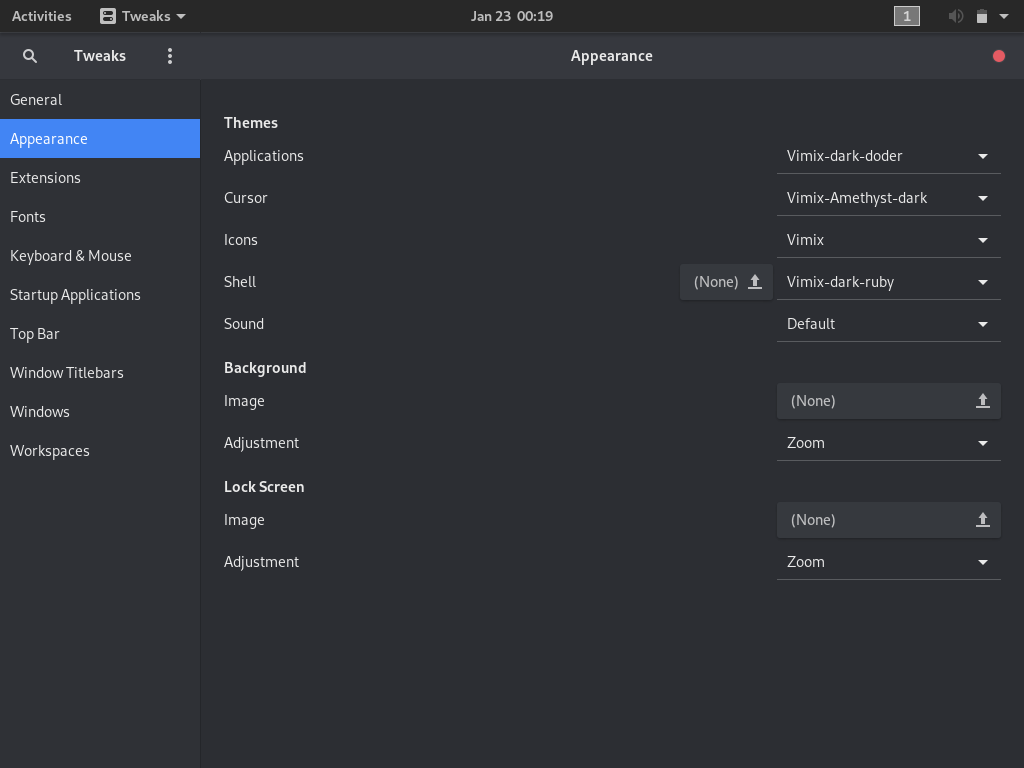
Task: Click the Activities button
Action: tap(42, 16)
